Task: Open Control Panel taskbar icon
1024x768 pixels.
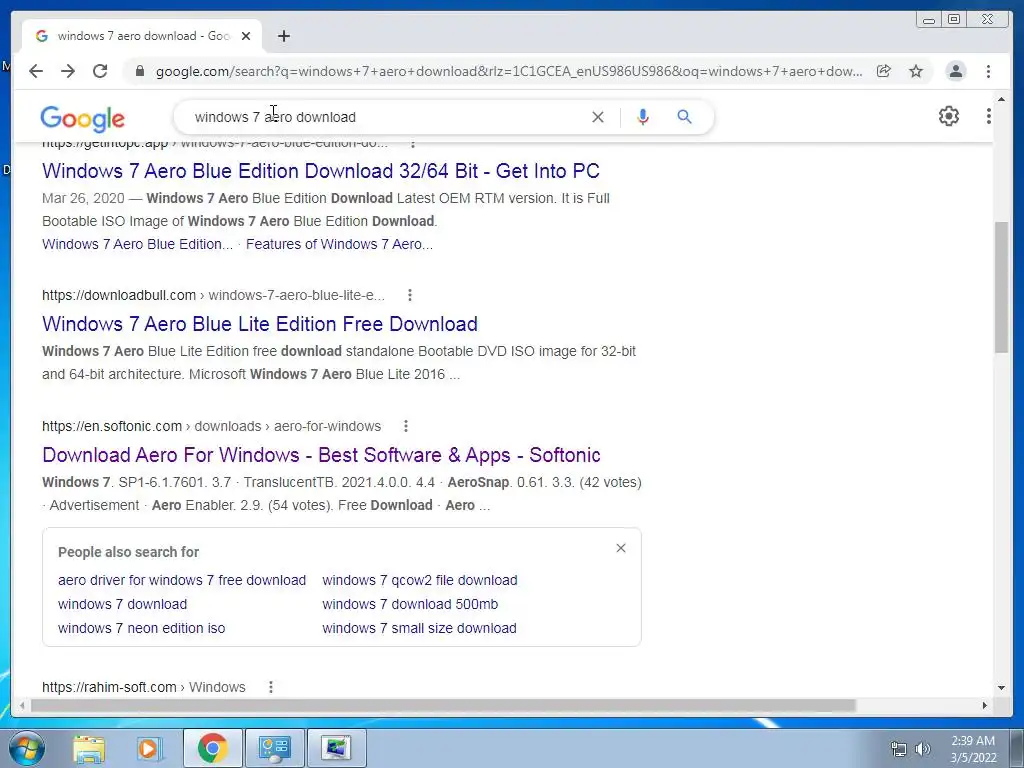Action: 274,748
